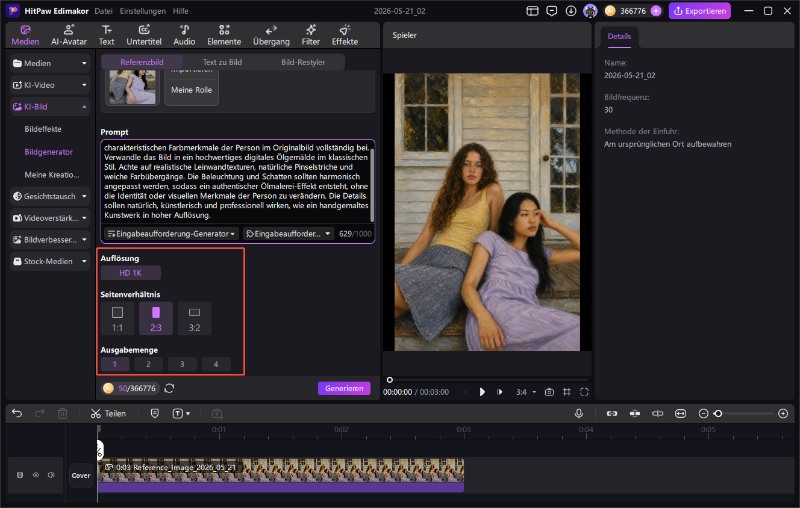Click the prompt scrollbar thumb
The width and height of the screenshot is (800, 508).
372,183
